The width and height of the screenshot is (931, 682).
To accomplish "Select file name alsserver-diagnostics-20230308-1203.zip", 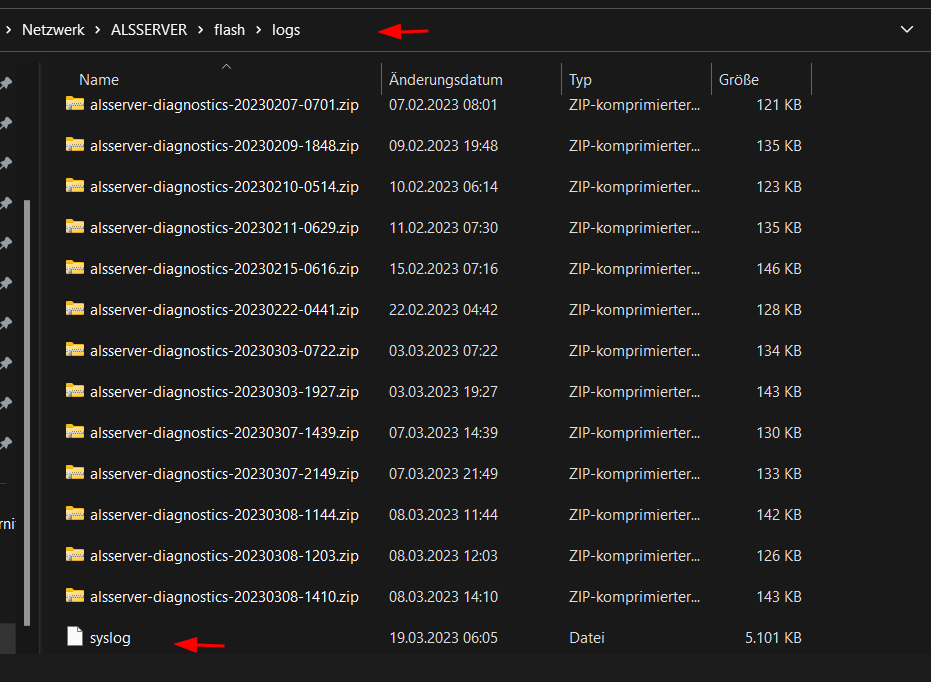I will (224, 556).
